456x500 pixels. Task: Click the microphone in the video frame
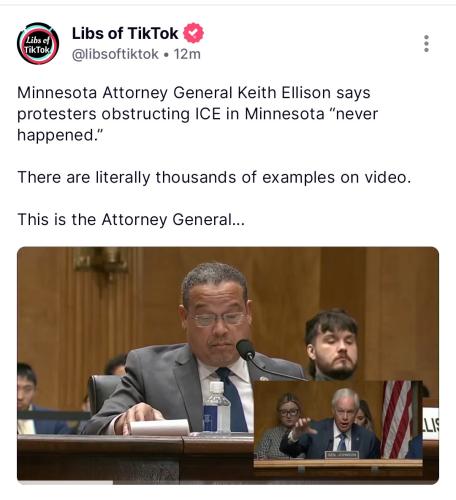click(x=246, y=350)
